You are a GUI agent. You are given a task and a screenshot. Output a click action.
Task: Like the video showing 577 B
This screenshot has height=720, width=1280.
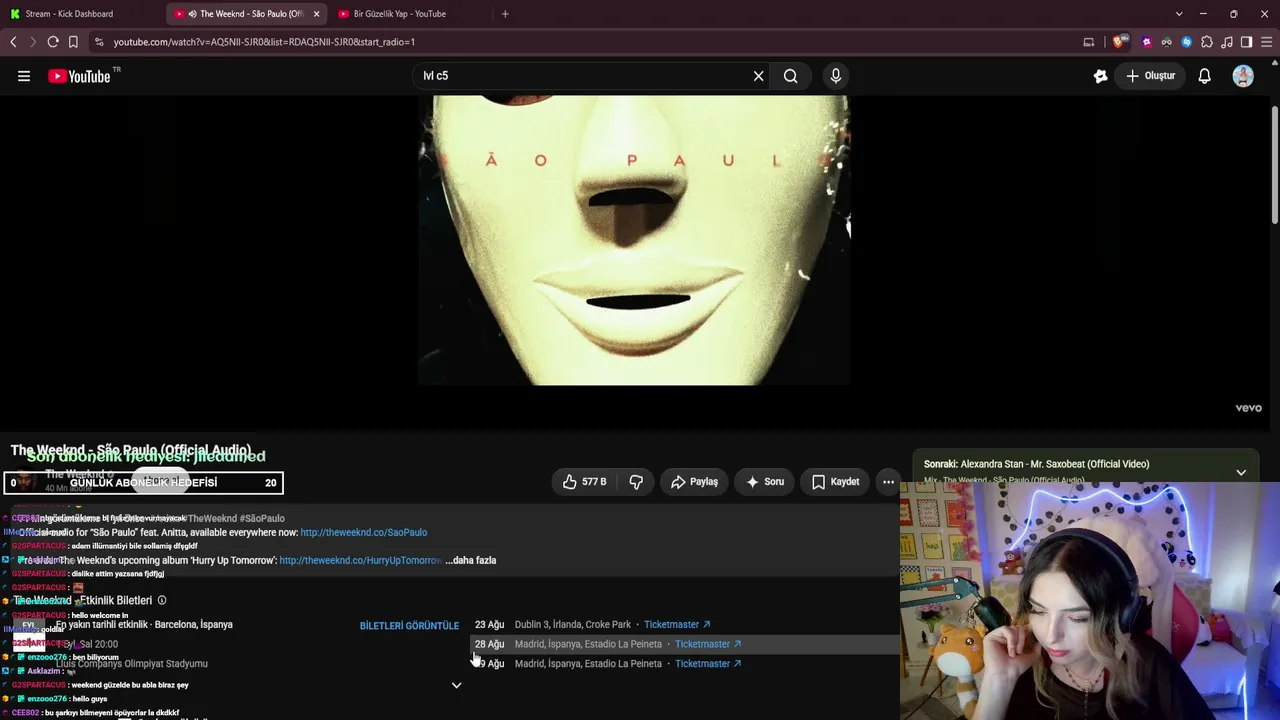point(584,482)
